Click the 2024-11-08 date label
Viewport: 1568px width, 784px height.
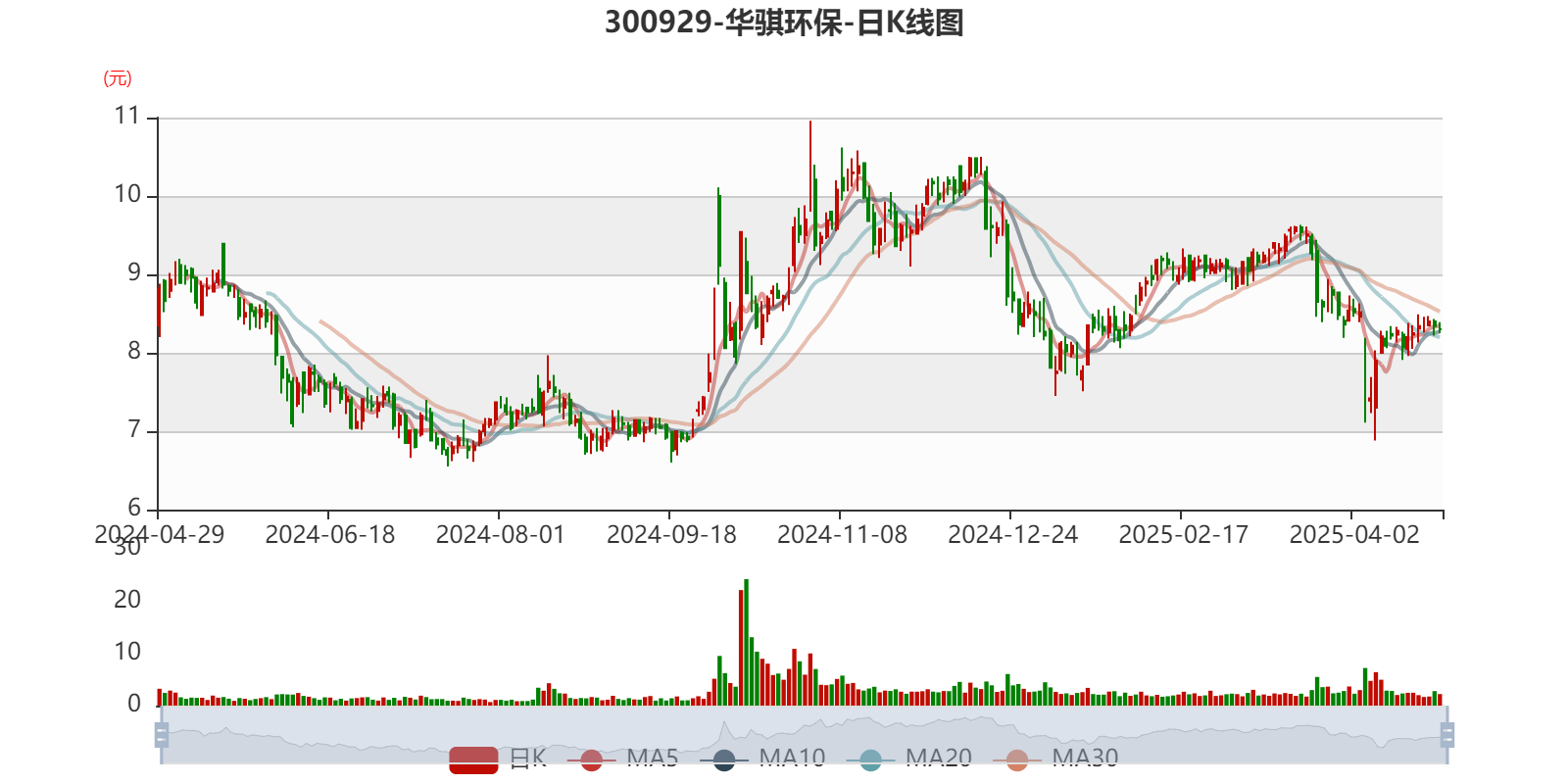[x=842, y=535]
